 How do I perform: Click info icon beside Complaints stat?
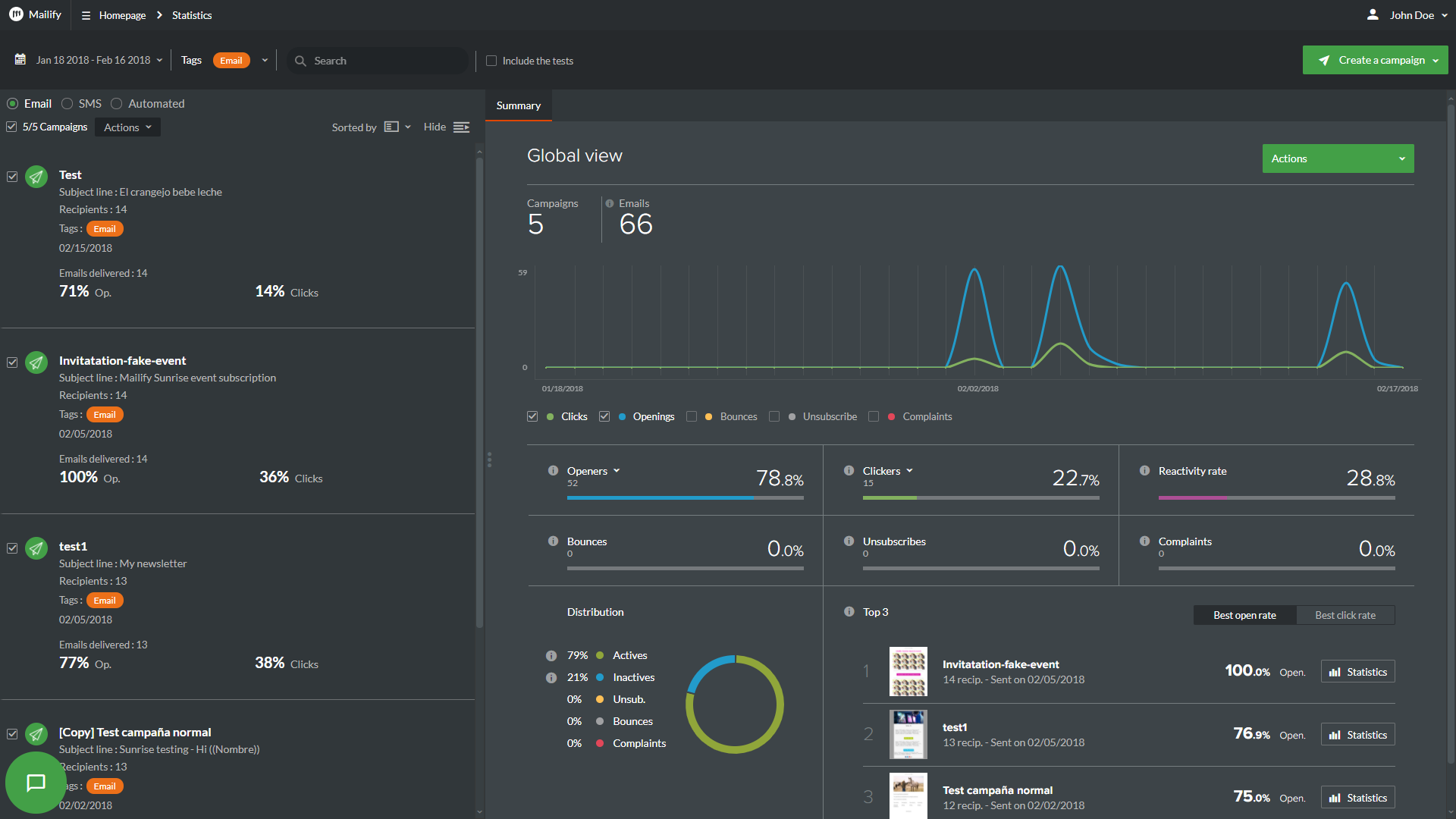click(x=1144, y=541)
